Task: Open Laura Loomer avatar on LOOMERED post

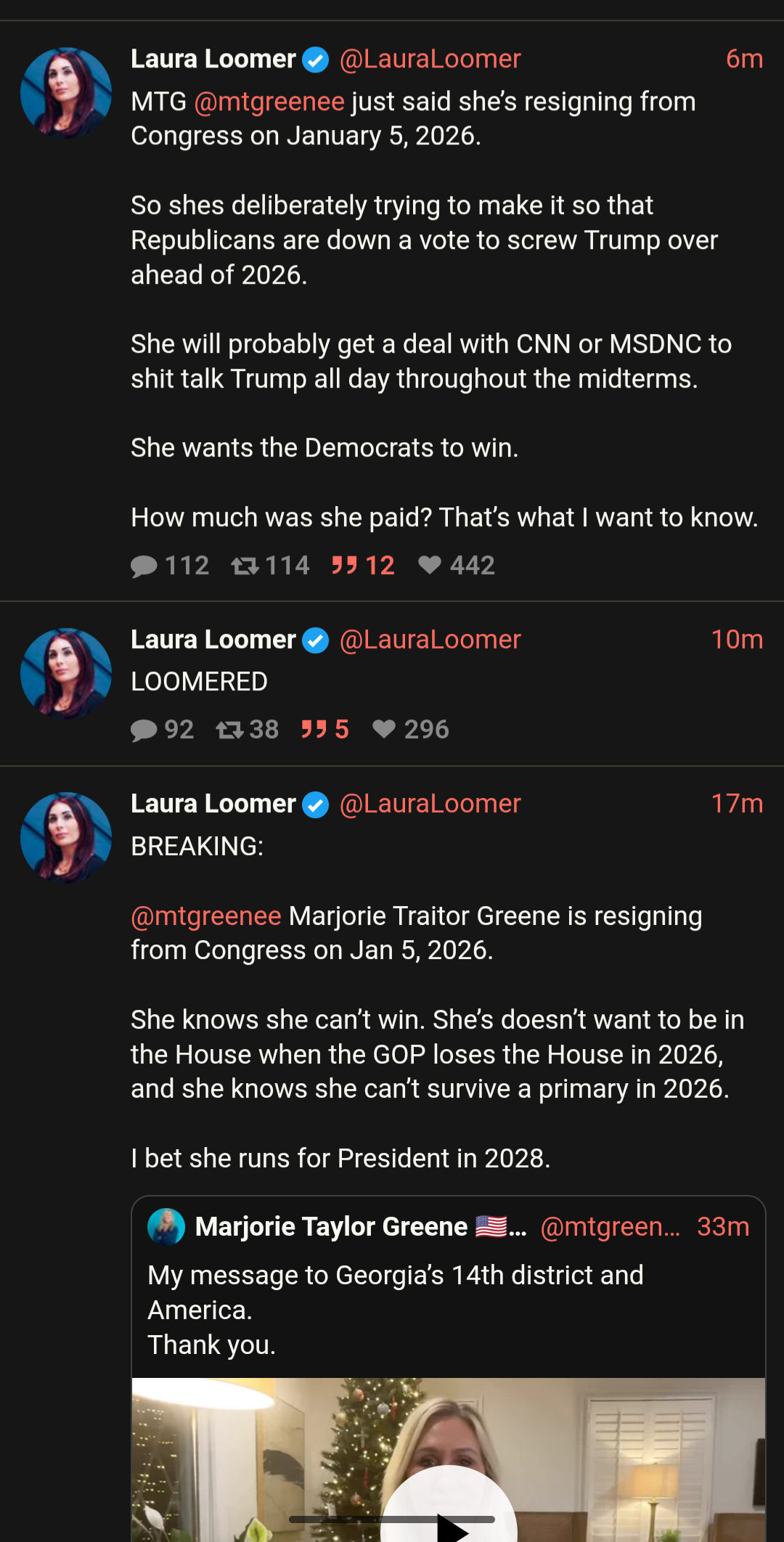Action: (66, 674)
